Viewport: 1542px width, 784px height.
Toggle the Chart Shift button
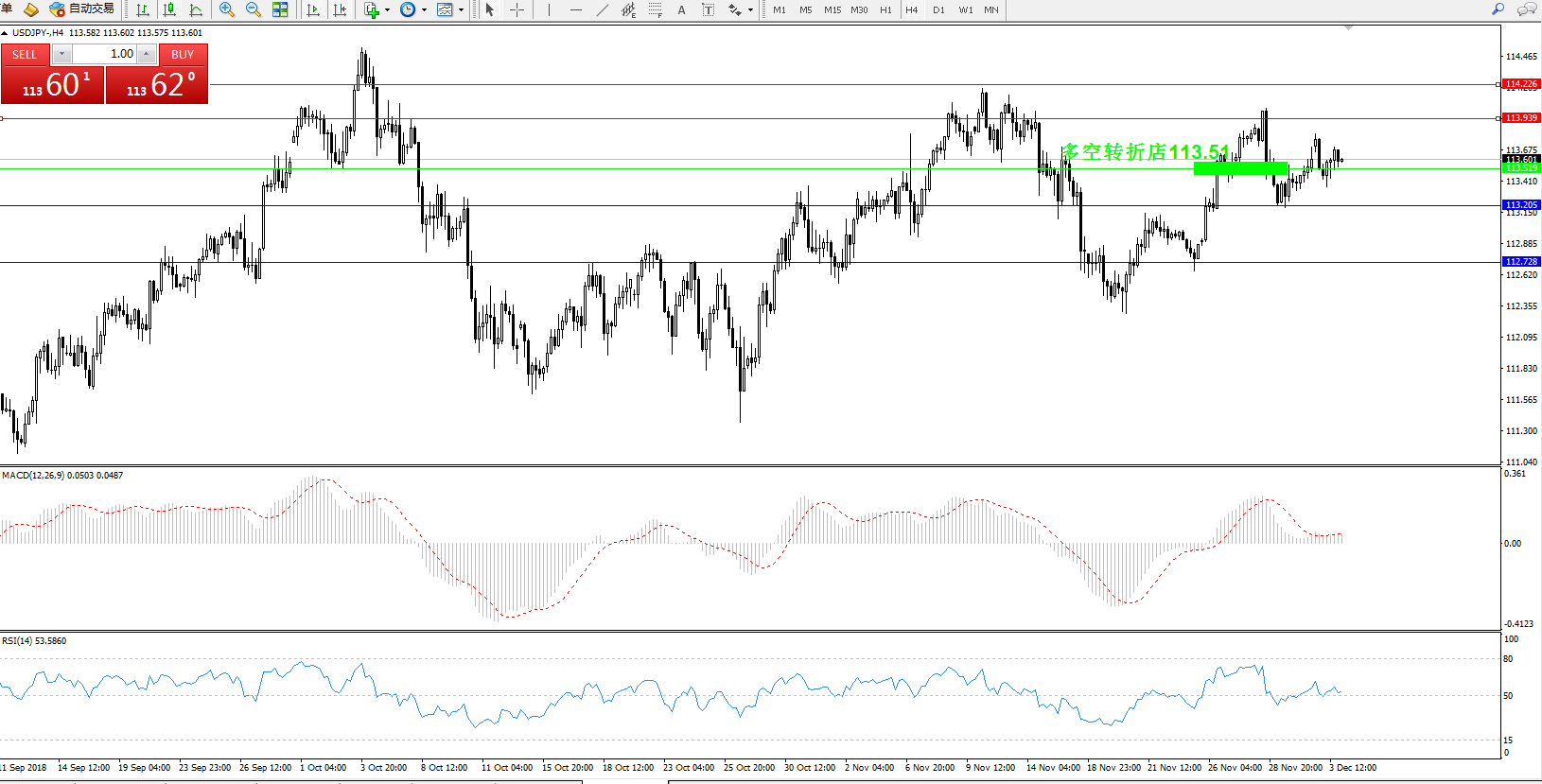click(x=340, y=9)
